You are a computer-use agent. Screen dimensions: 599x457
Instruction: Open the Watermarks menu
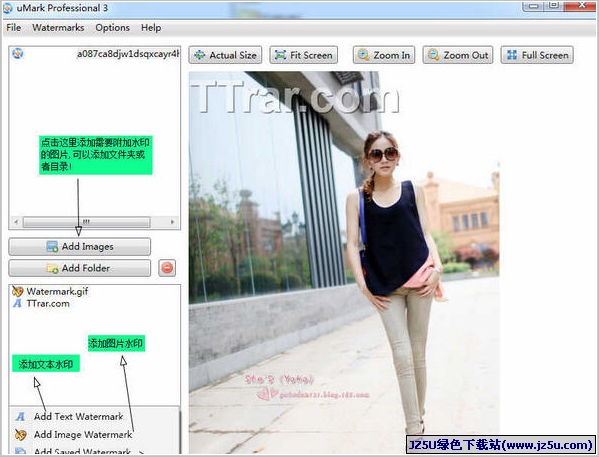coord(58,28)
